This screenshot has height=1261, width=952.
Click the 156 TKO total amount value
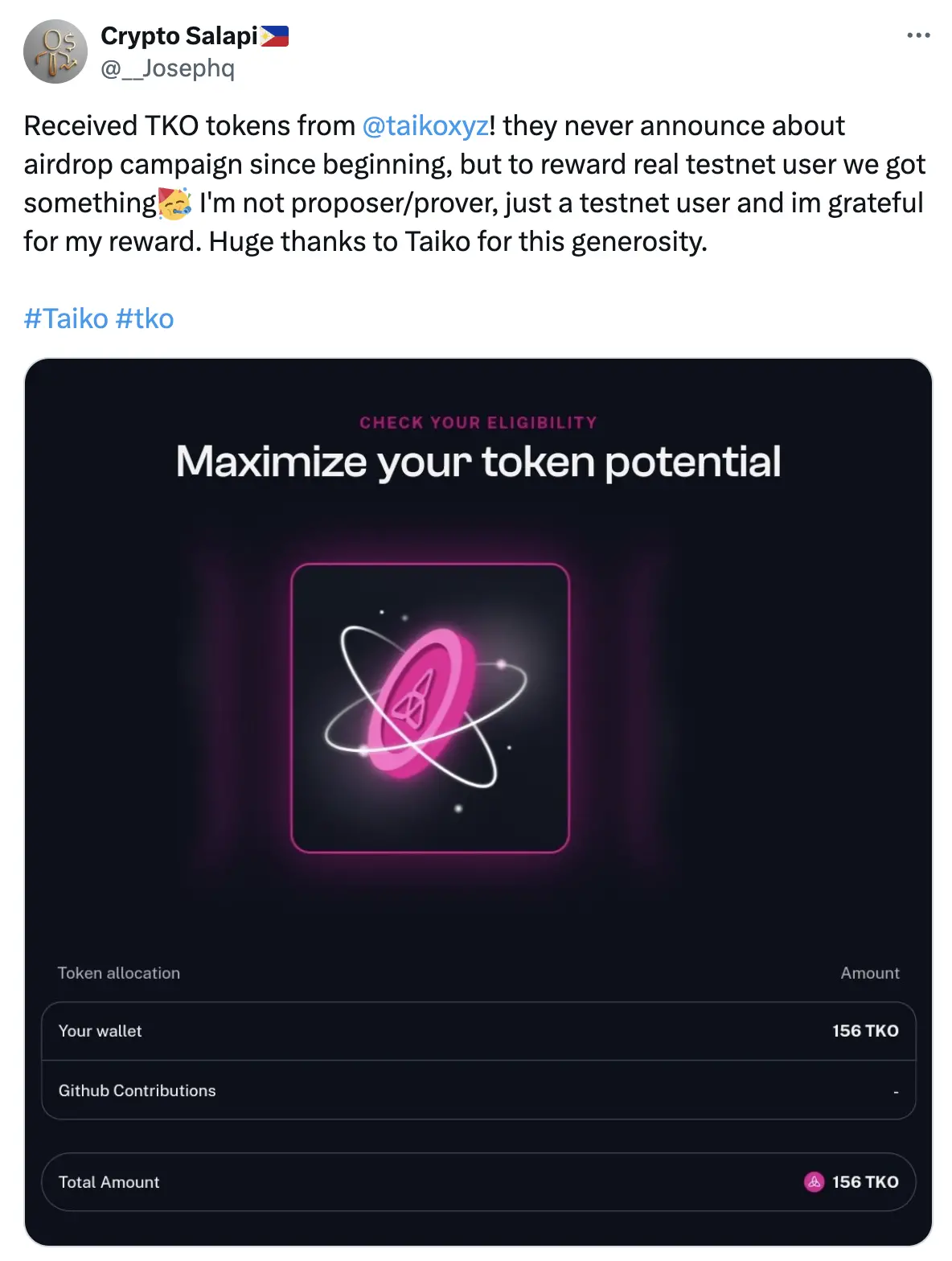(865, 1181)
